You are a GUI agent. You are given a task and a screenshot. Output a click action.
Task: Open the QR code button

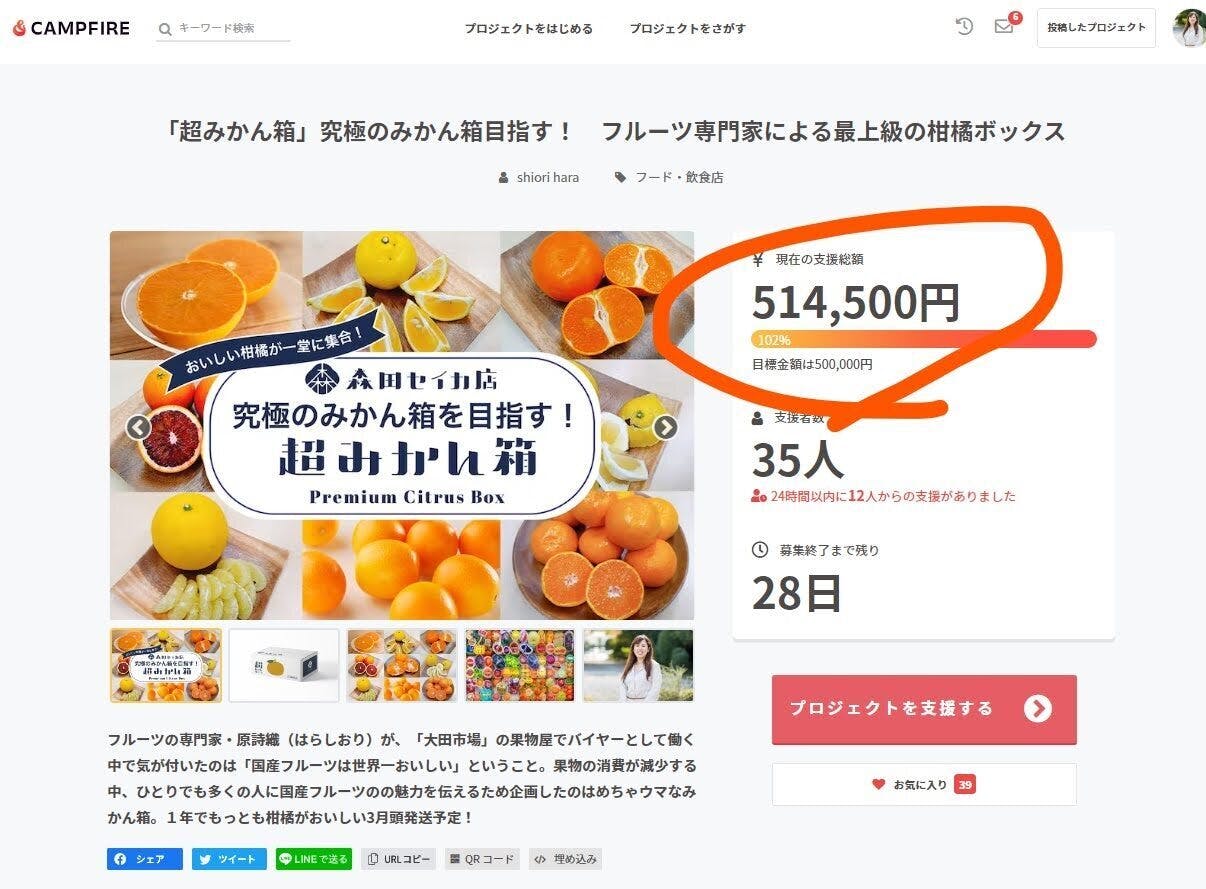click(482, 859)
